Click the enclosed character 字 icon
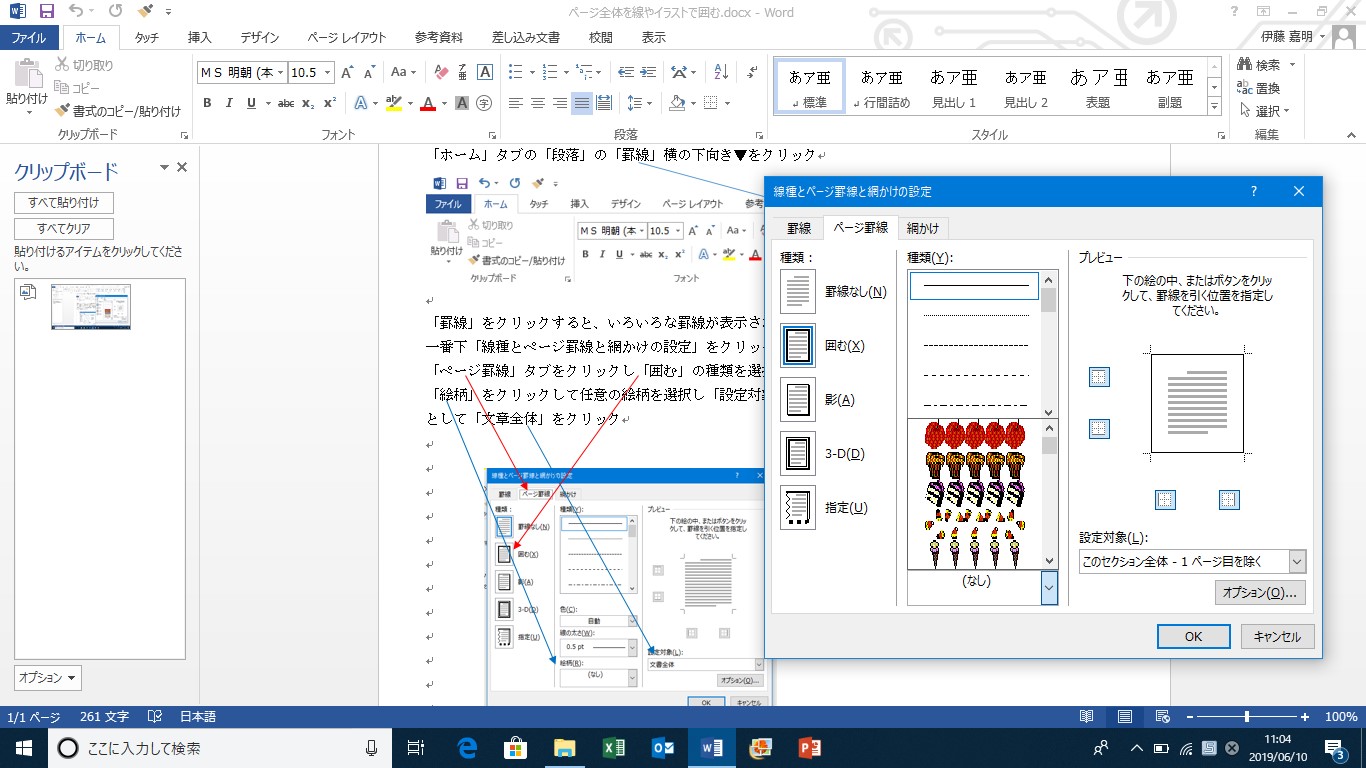The image size is (1366, 768). point(484,103)
